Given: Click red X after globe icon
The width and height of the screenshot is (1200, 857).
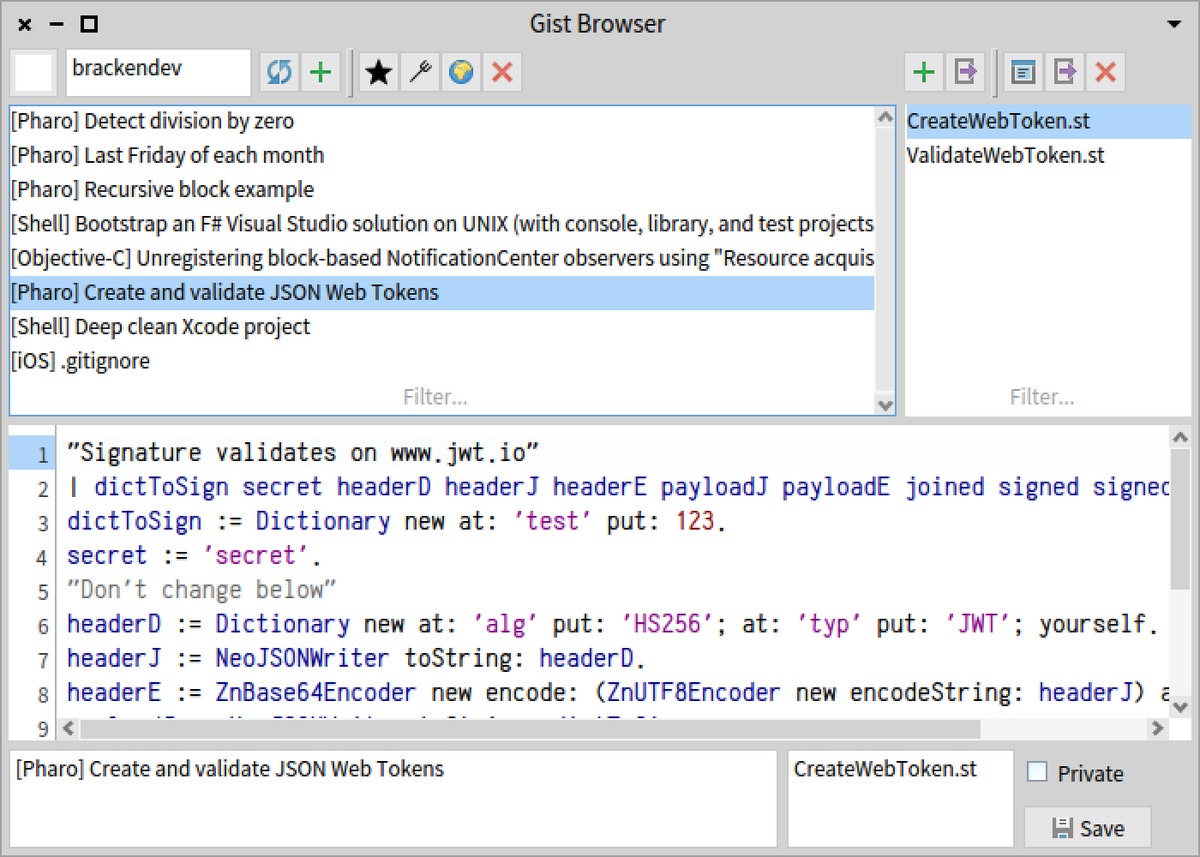Looking at the screenshot, I should click(x=502, y=73).
